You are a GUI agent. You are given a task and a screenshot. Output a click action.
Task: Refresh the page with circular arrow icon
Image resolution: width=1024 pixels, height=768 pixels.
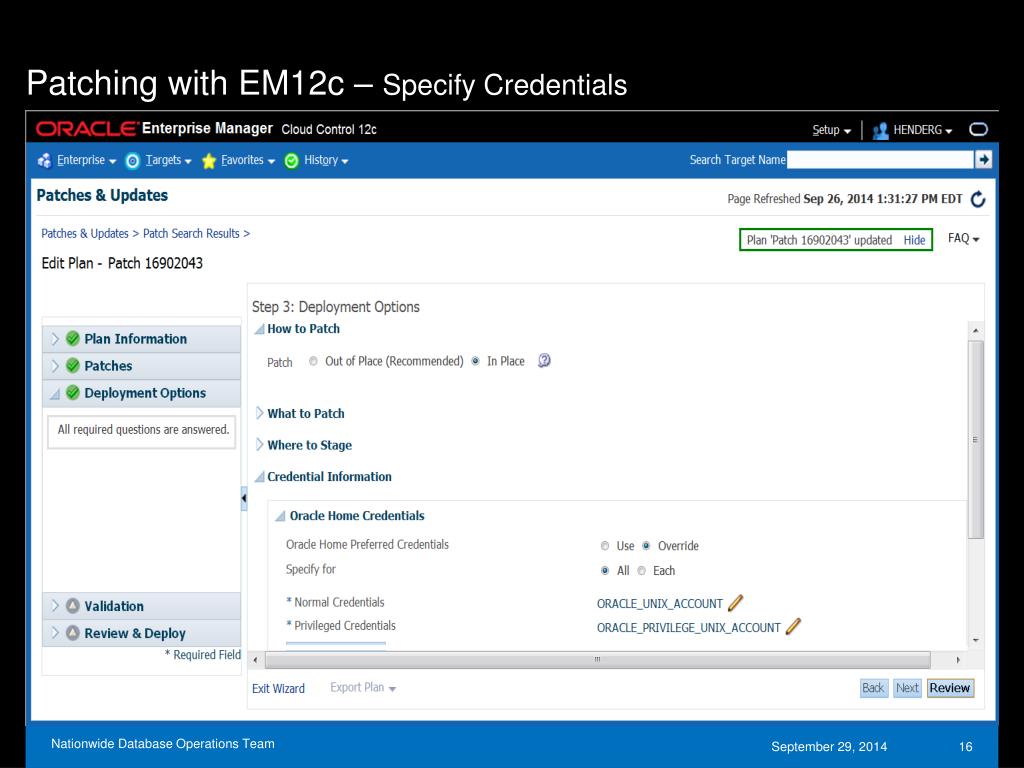point(978,199)
